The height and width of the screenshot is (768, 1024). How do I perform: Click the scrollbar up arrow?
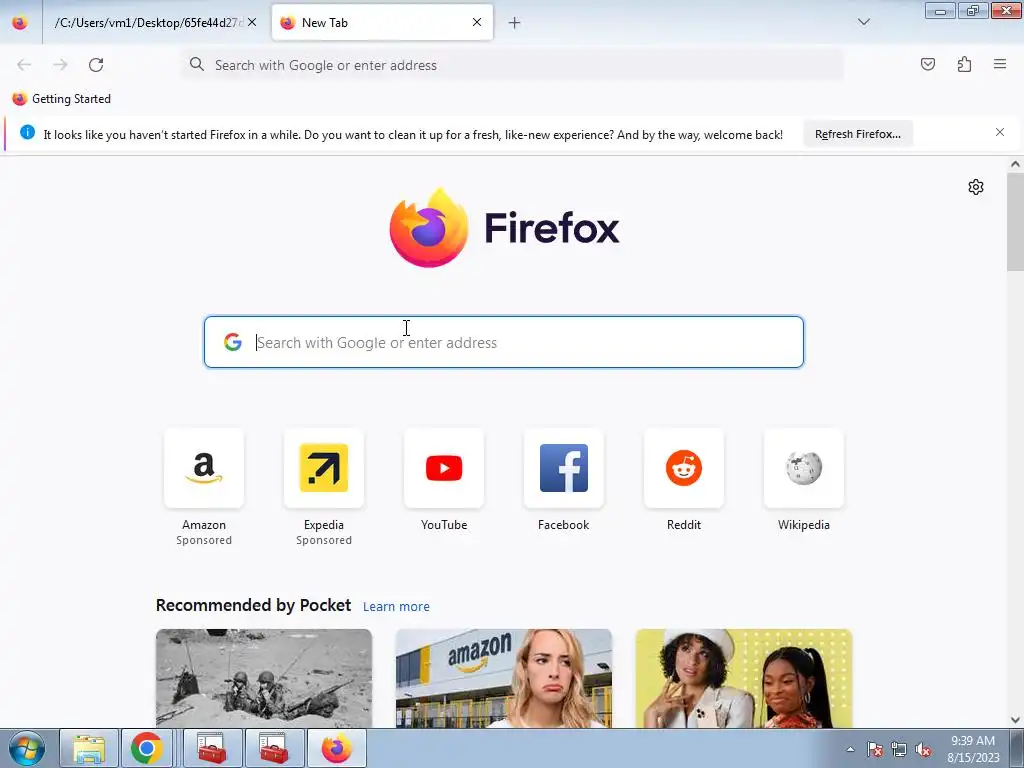point(1015,165)
